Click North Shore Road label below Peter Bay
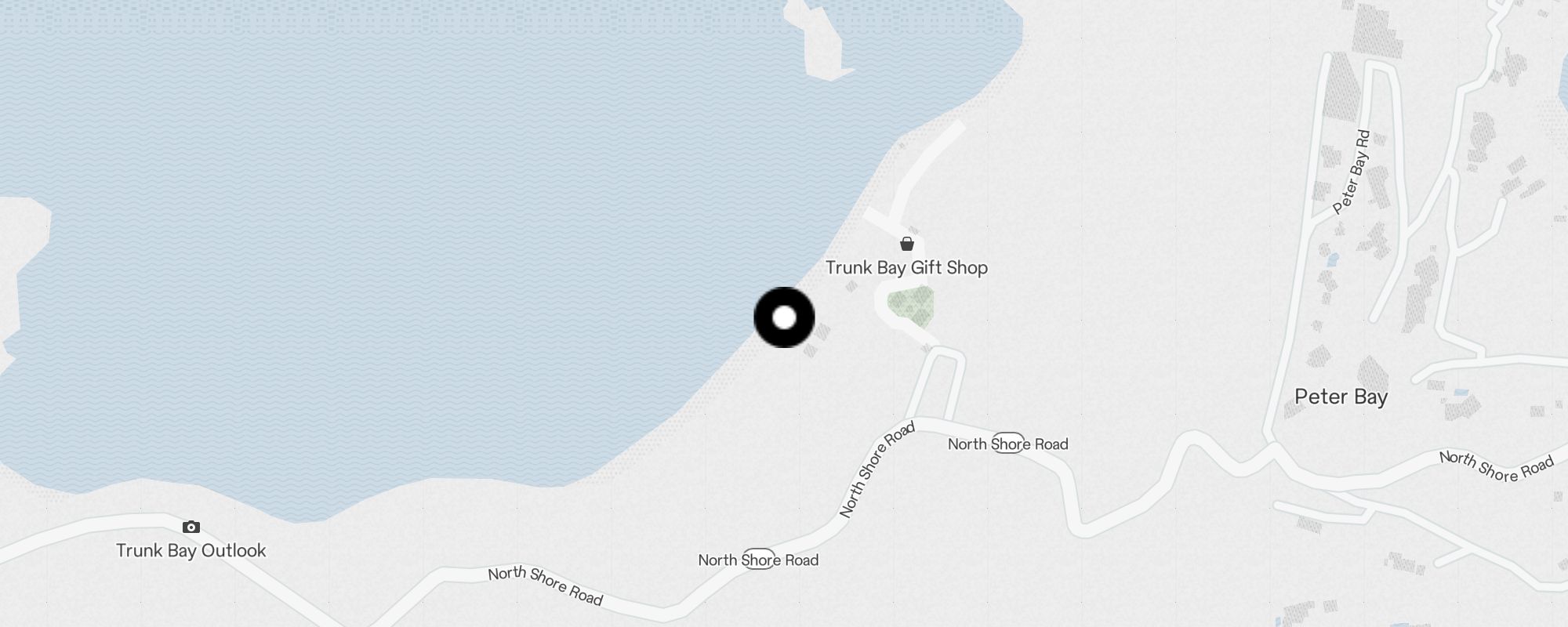The image size is (1568, 627). [1497, 466]
